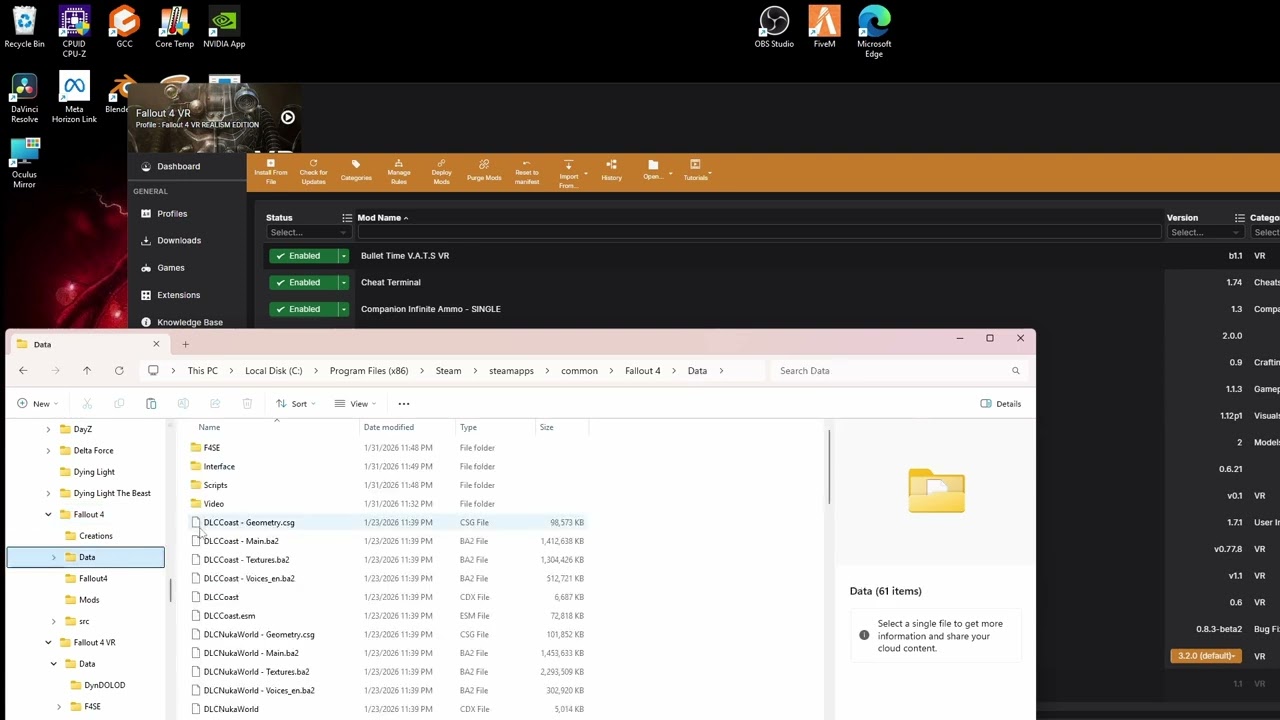Open FiveM desktop shortcut

824,27
